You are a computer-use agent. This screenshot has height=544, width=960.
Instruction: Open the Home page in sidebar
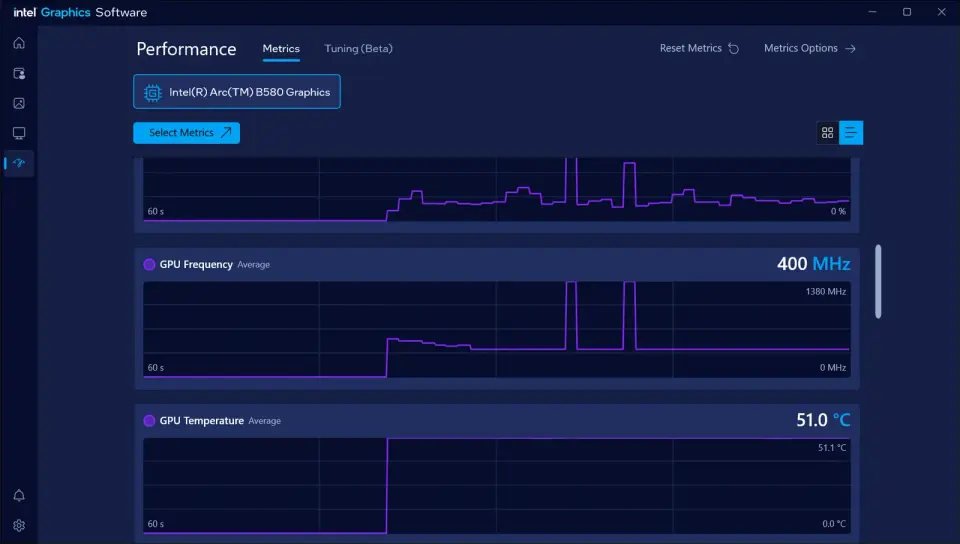19,43
